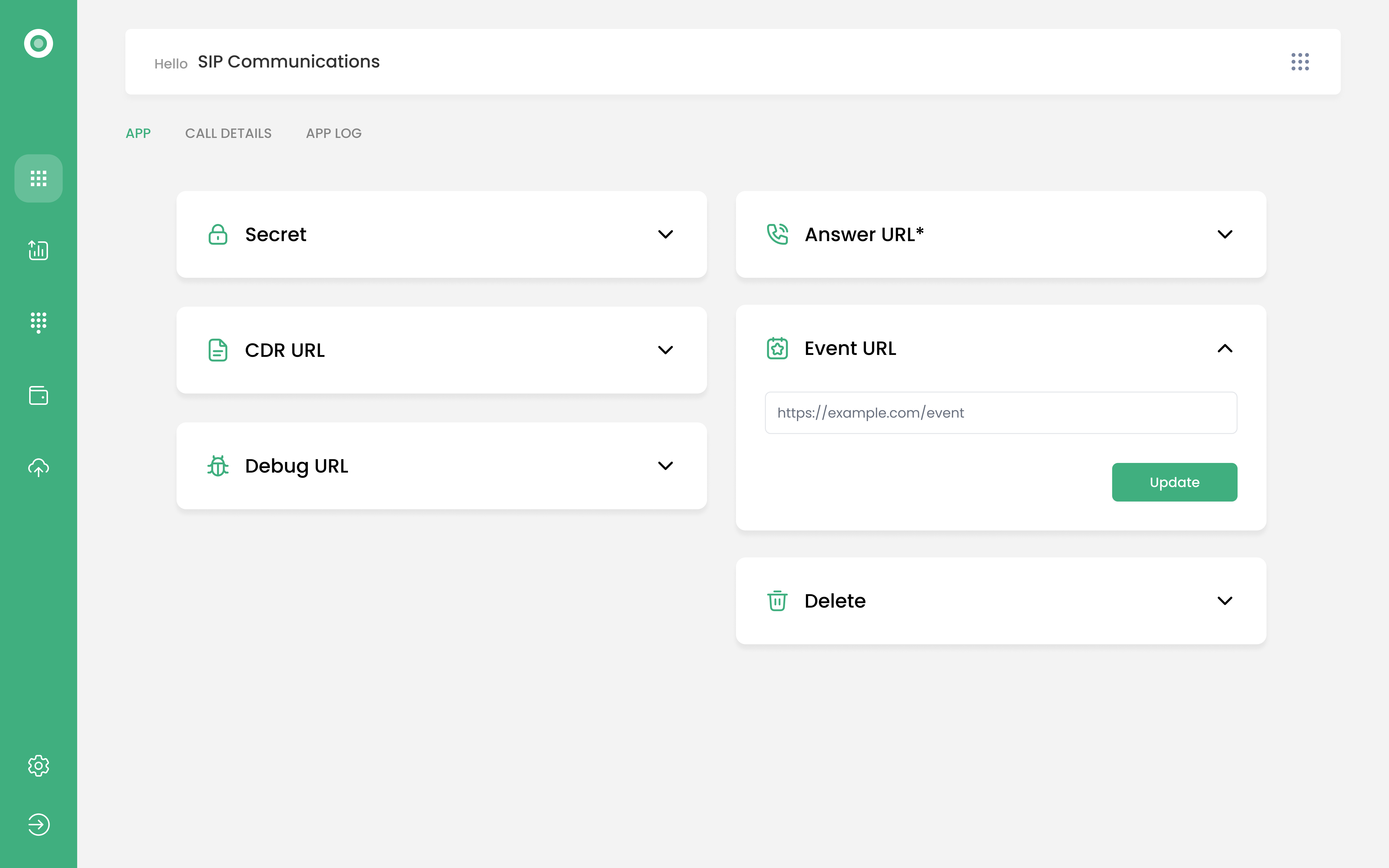The image size is (1389, 868).
Task: Click the phone icon beside Answer URL
Action: pyautogui.click(x=777, y=234)
